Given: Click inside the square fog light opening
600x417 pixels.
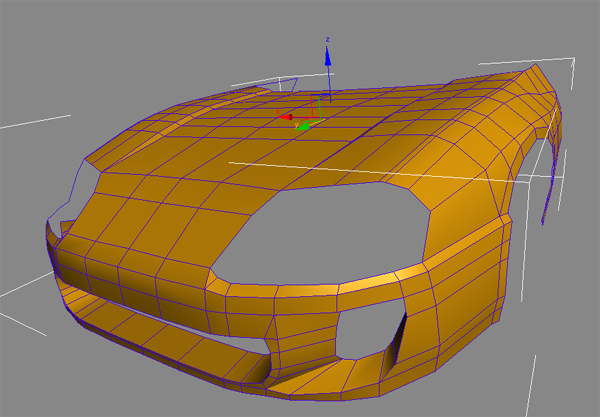Looking at the screenshot, I should 361,332.
